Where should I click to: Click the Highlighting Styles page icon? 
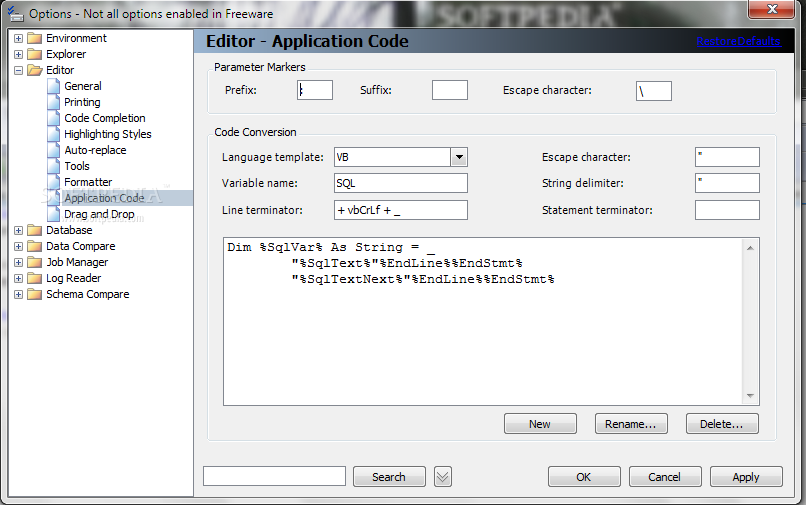[x=53, y=134]
